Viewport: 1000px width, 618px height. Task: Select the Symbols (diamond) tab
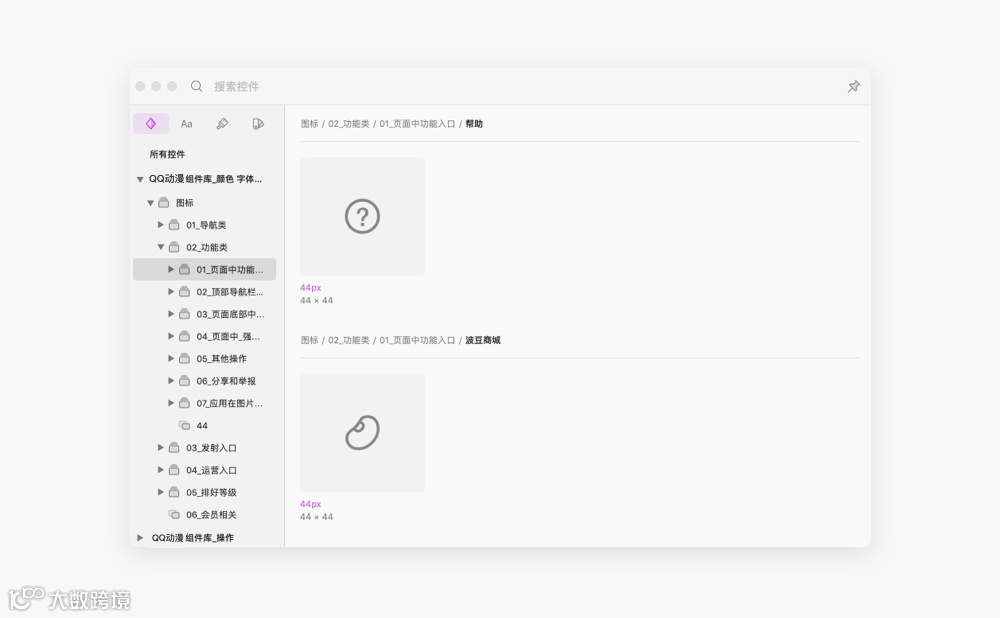151,124
